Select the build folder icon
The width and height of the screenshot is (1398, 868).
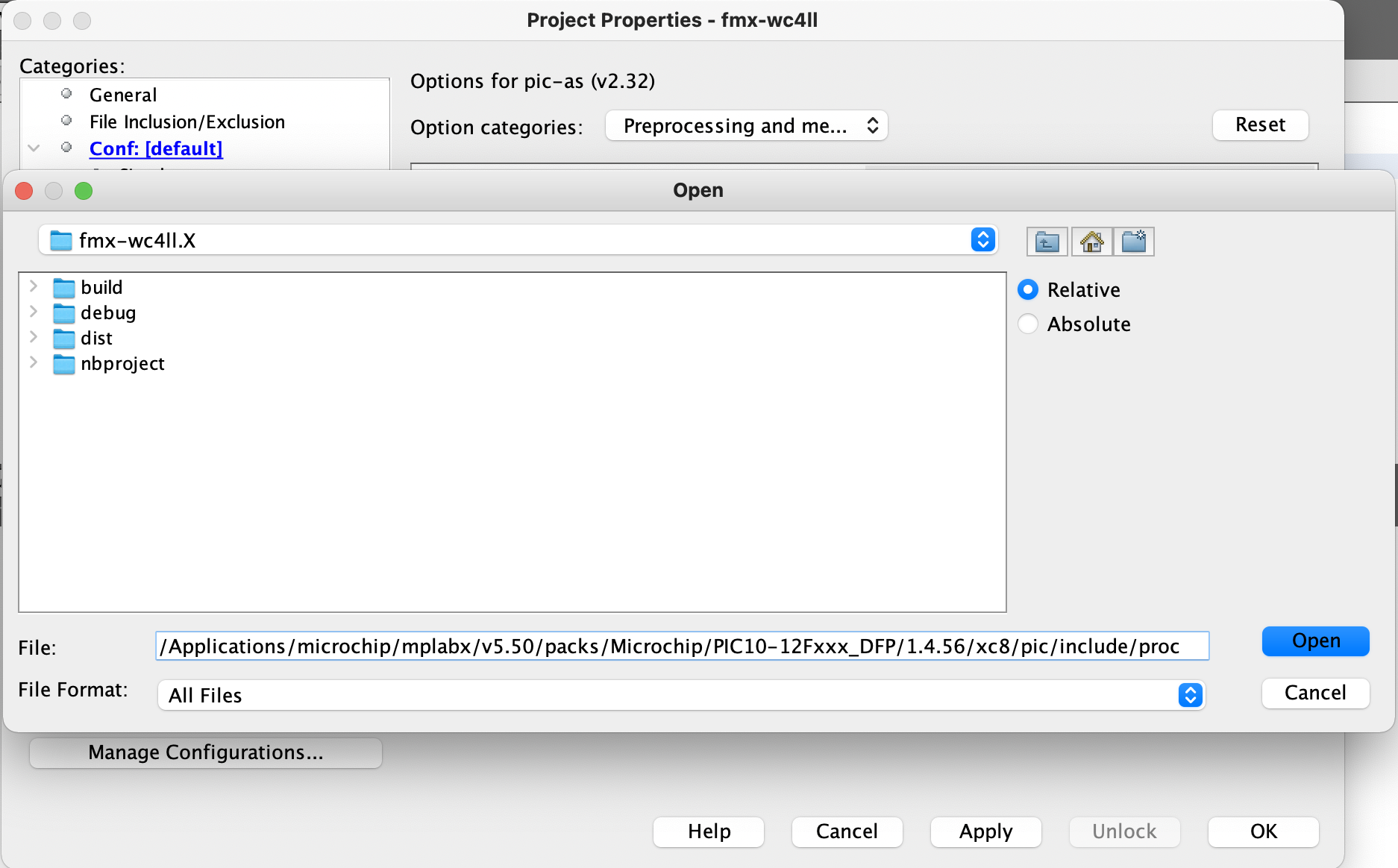64,288
